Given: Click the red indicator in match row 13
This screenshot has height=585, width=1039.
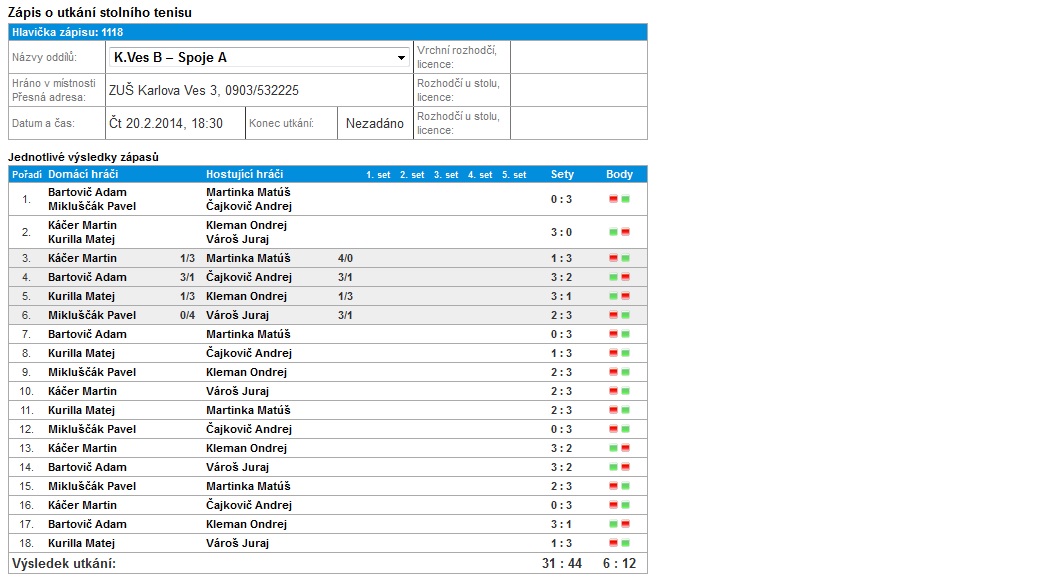Looking at the screenshot, I should coord(626,448).
